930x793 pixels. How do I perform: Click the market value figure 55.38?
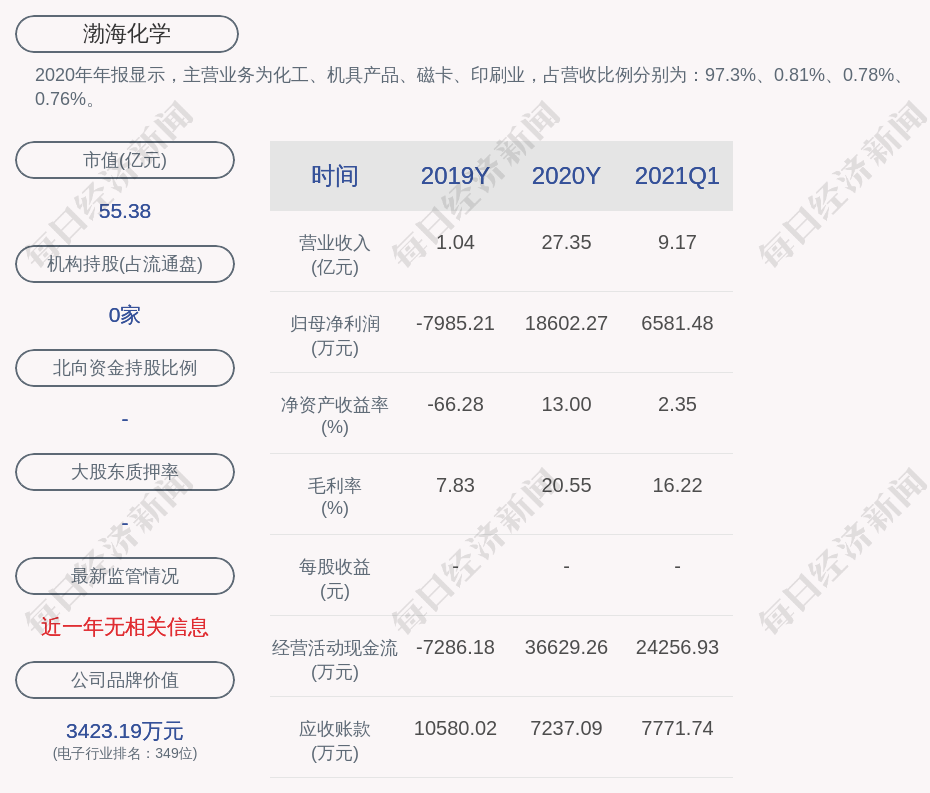[125, 211]
